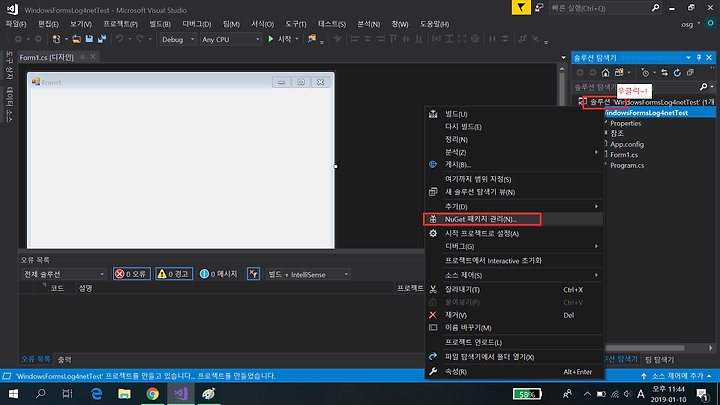Image resolution: width=720 pixels, height=405 pixels.
Task: Click the Visual Studio taskbar icon
Action: (181, 394)
